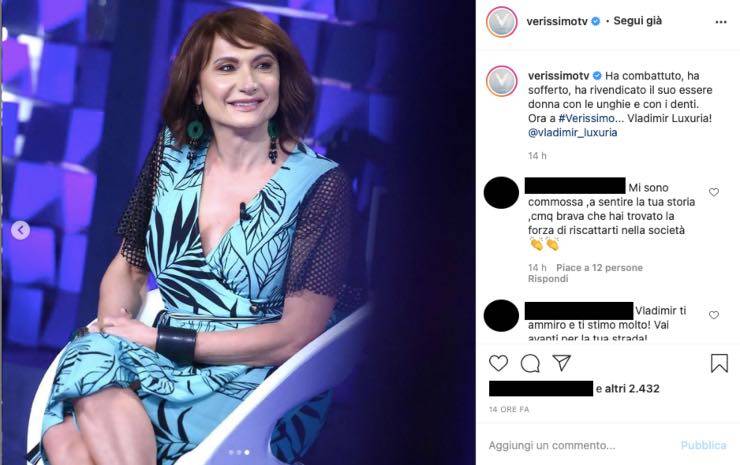740x465 pixels.
Task: Reply to first comment with 'Rispondi'
Action: coord(547,279)
